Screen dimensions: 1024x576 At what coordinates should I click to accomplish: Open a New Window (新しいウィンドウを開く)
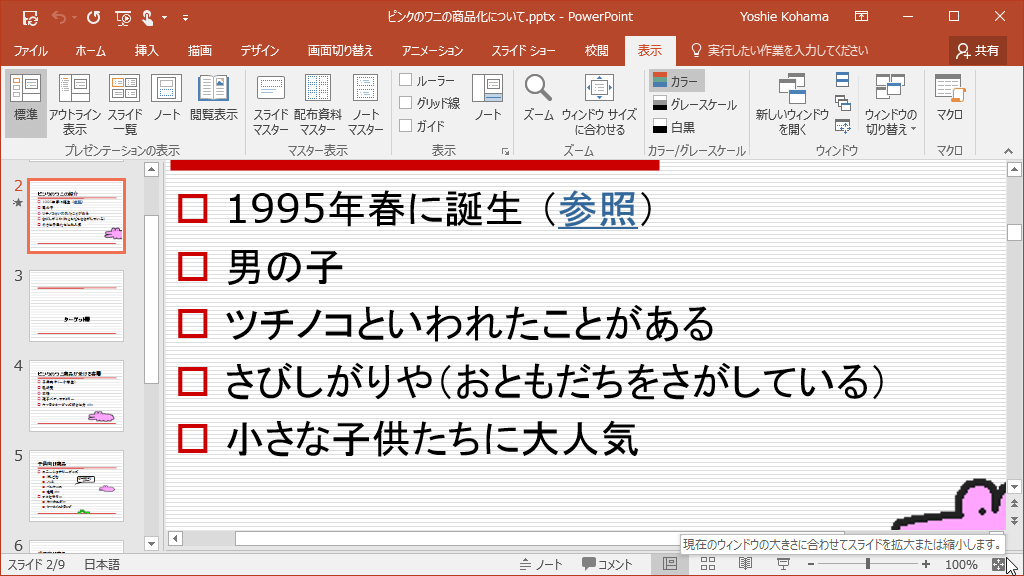tap(792, 103)
